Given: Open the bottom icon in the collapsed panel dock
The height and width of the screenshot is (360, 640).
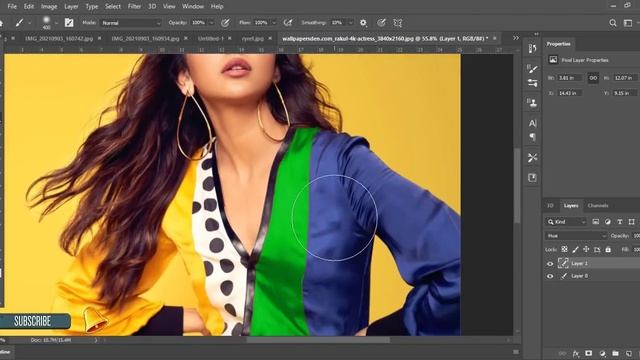Looking at the screenshot, I should [x=532, y=178].
